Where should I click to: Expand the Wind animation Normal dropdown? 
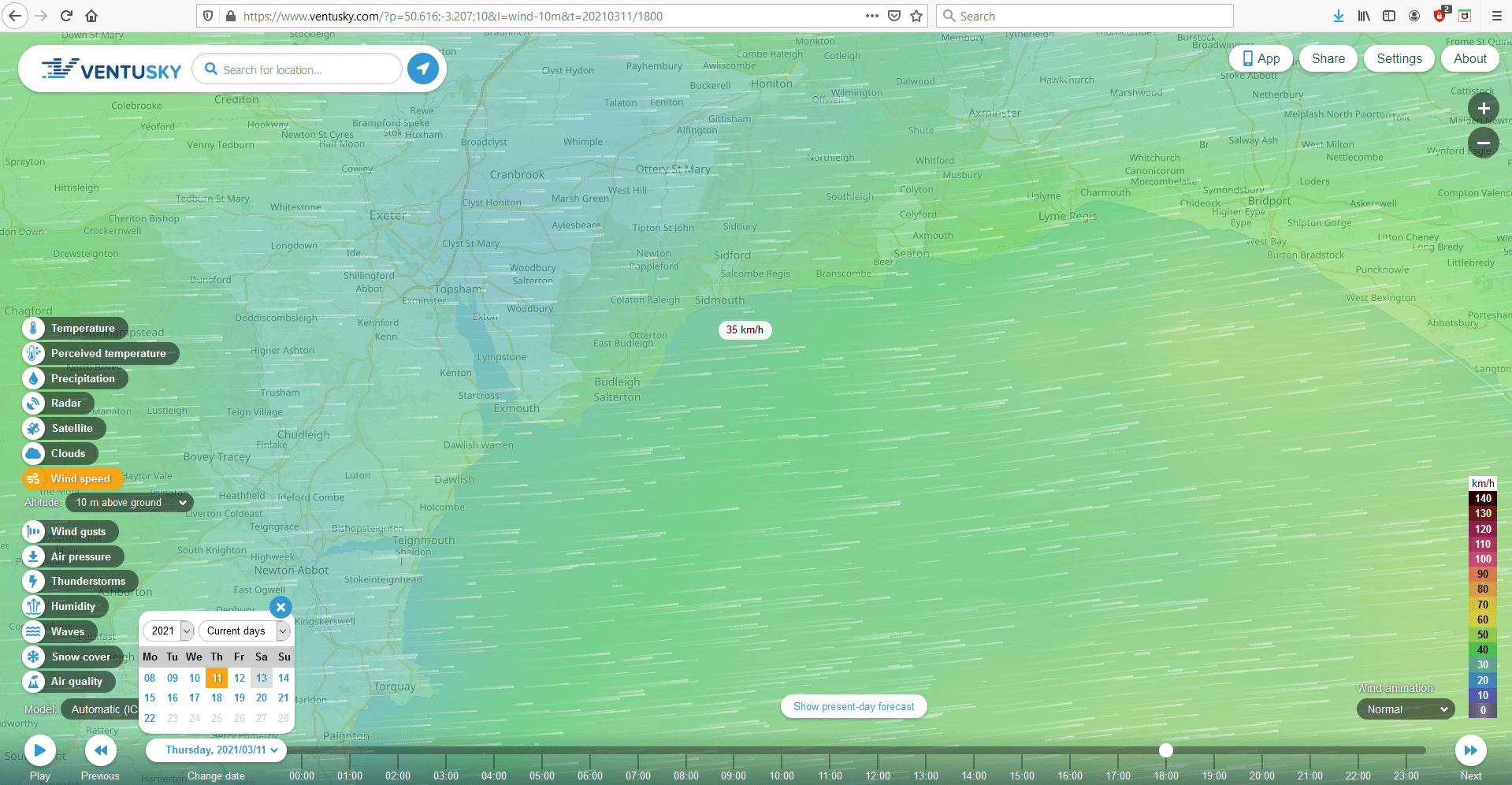click(x=1406, y=709)
